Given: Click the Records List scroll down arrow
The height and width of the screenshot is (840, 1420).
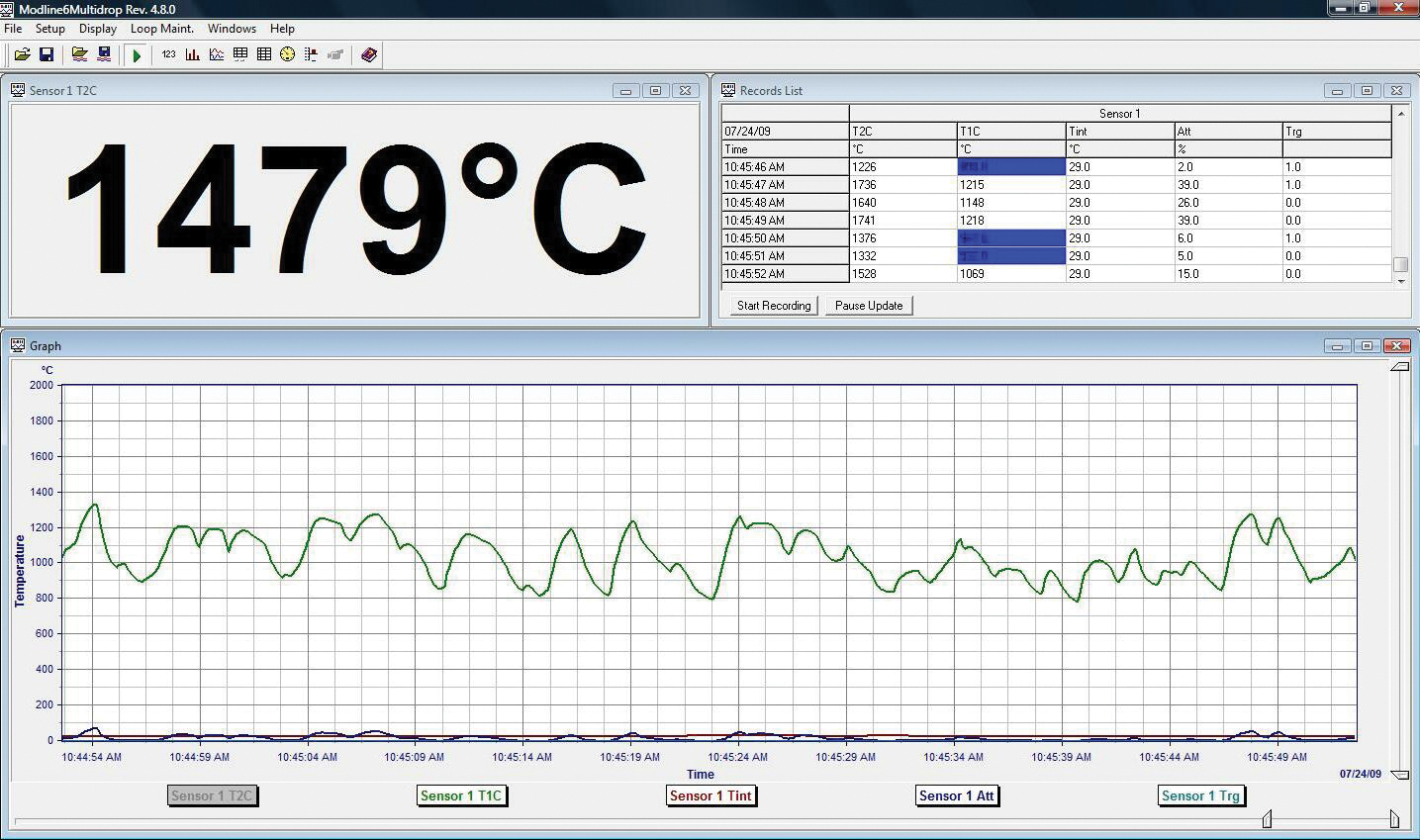Looking at the screenshot, I should 1400,281.
